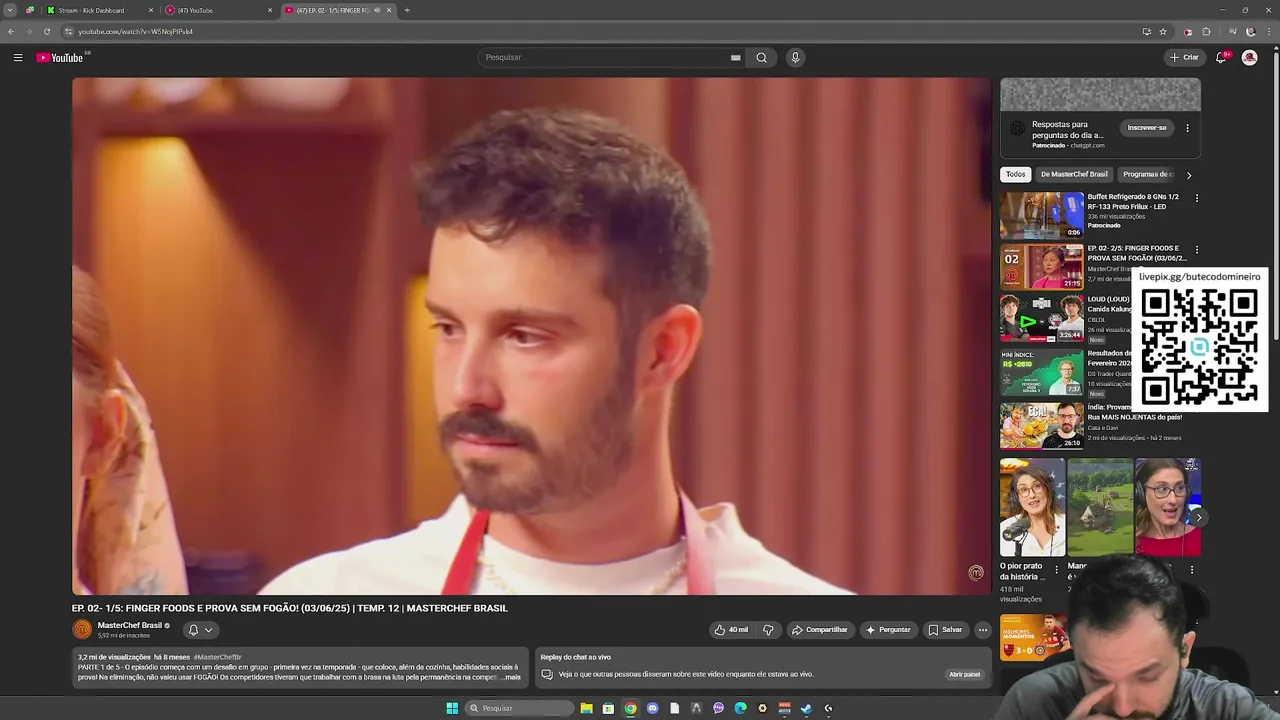Open the more actions ellipsis under video
Image resolution: width=1280 pixels, height=720 pixels.
click(983, 630)
